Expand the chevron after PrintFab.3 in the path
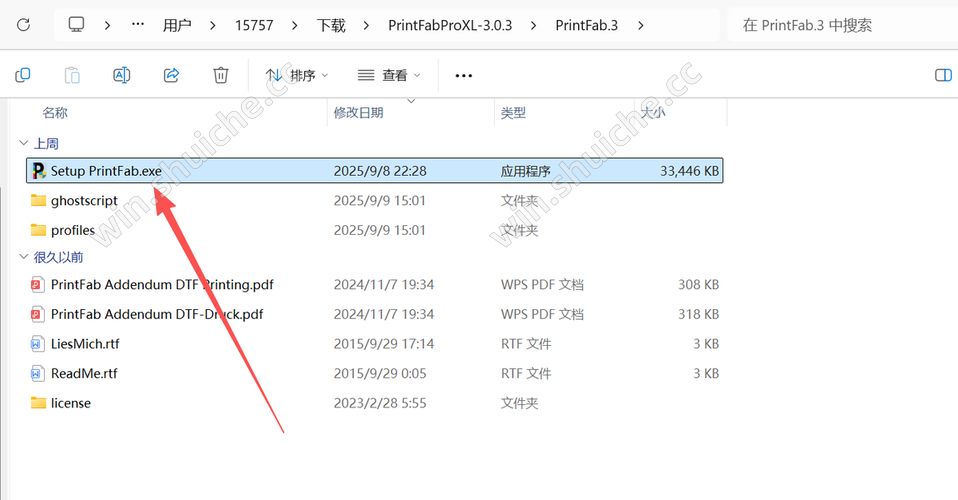 tap(640, 25)
